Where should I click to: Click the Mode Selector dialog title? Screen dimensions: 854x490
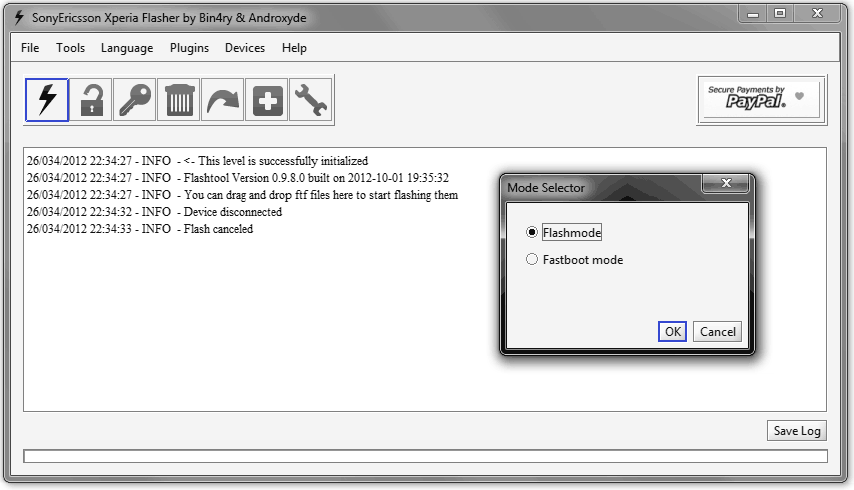(x=546, y=187)
